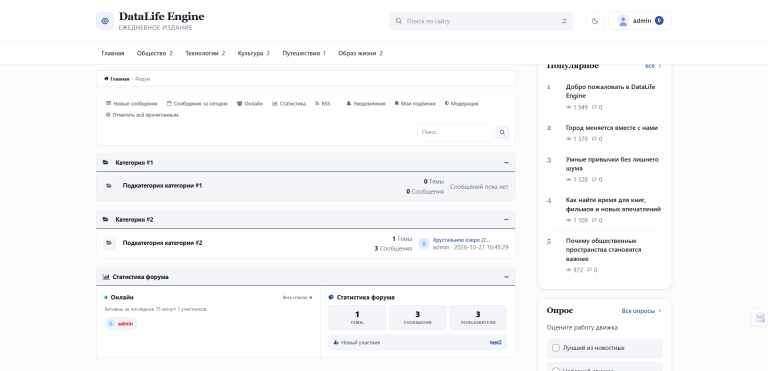
Task: Open Мои подписки bookmarks
Action: 415,104
